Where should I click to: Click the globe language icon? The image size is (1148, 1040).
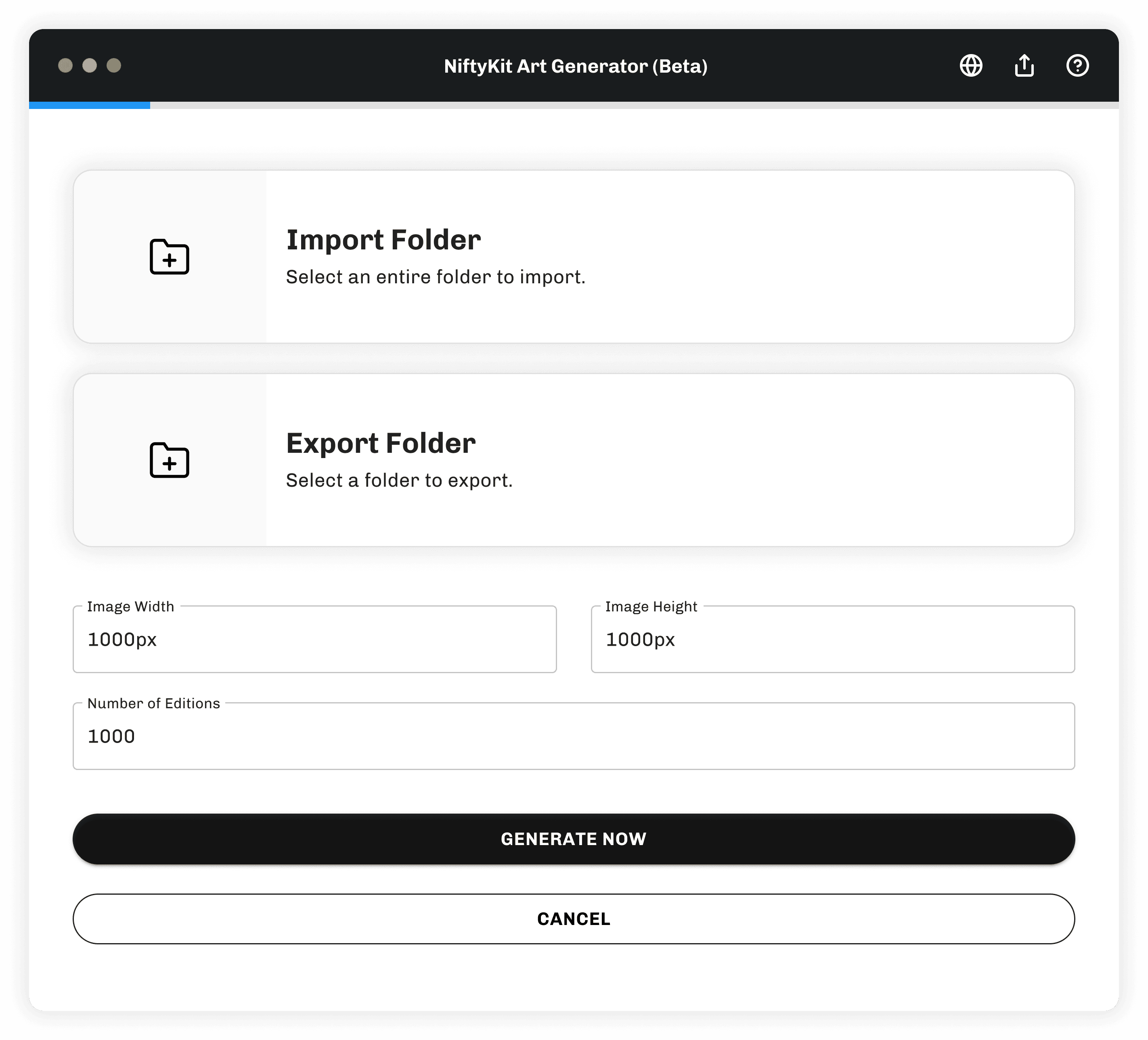click(x=971, y=65)
